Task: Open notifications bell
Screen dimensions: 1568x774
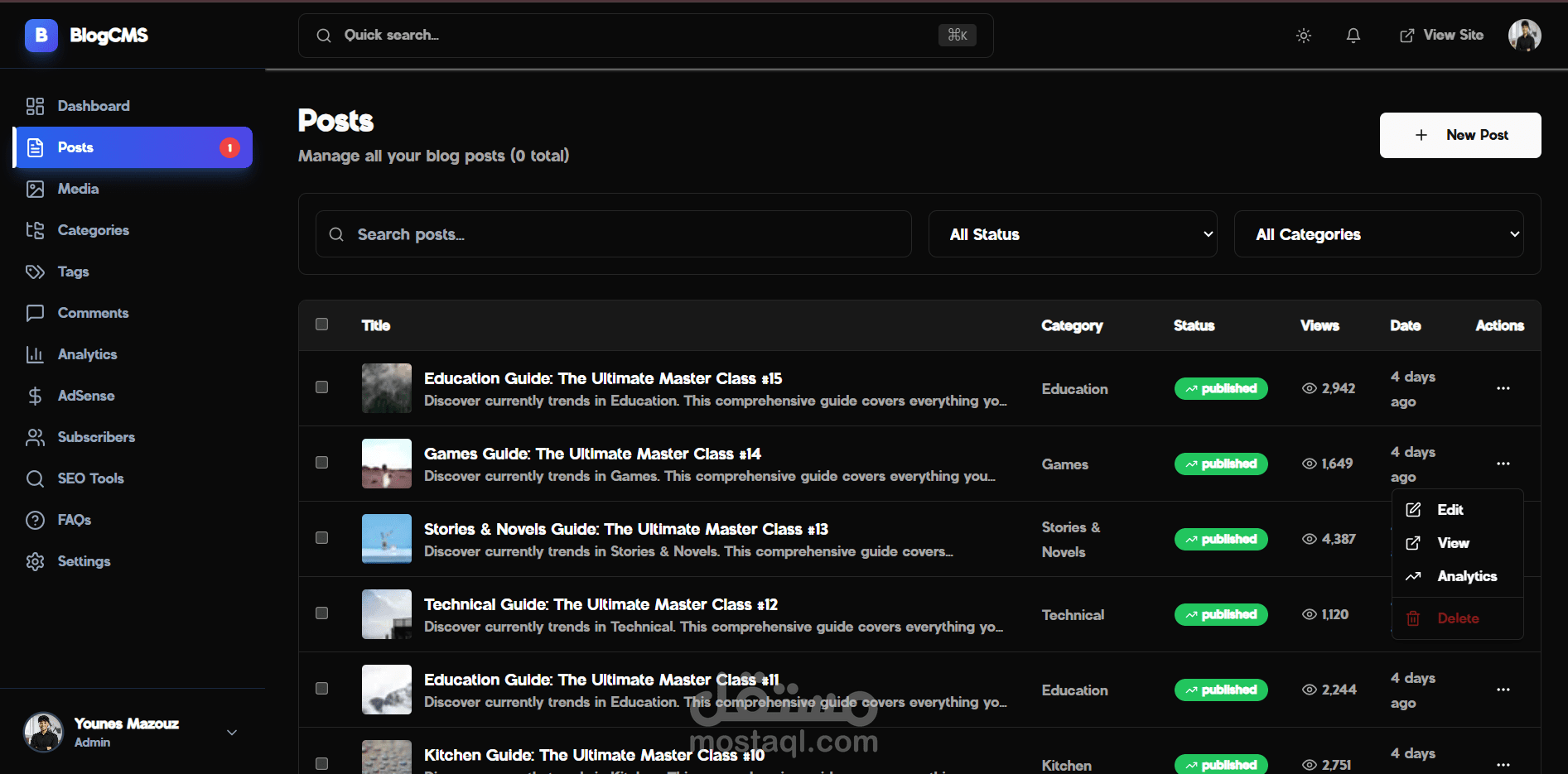Action: point(1353,36)
